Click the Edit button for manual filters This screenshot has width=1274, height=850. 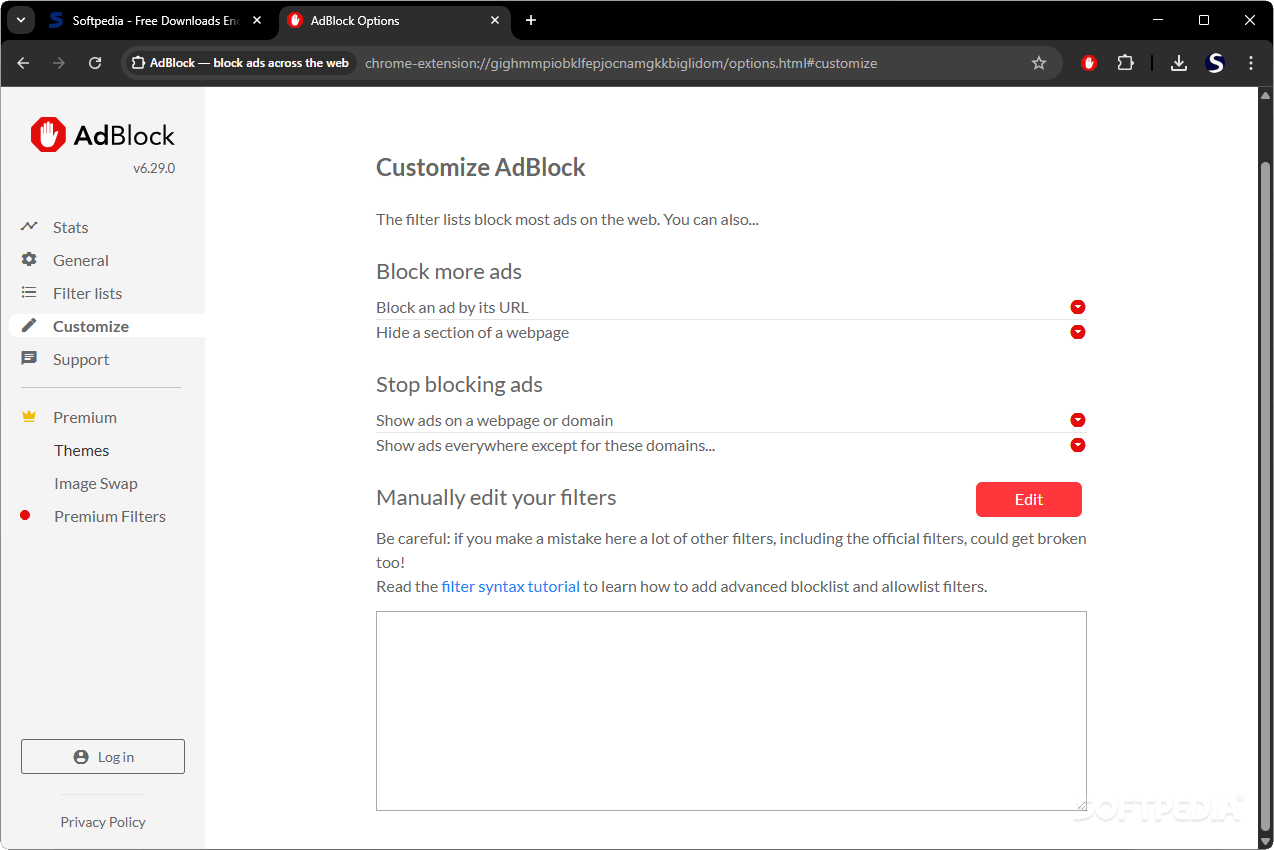1028,499
